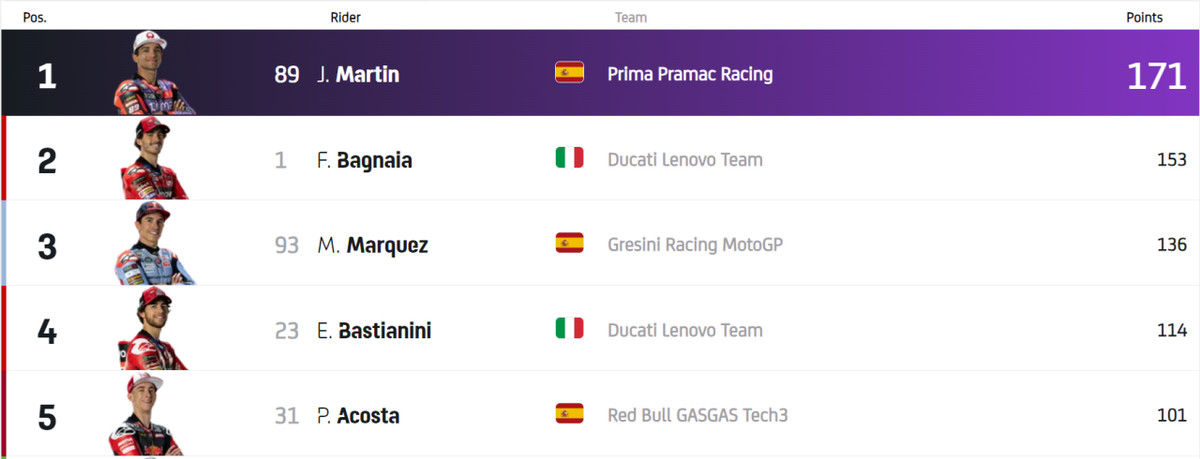The width and height of the screenshot is (1200, 459).
Task: Select Red Bull GASGAS Tech3 team
Action: click(698, 415)
